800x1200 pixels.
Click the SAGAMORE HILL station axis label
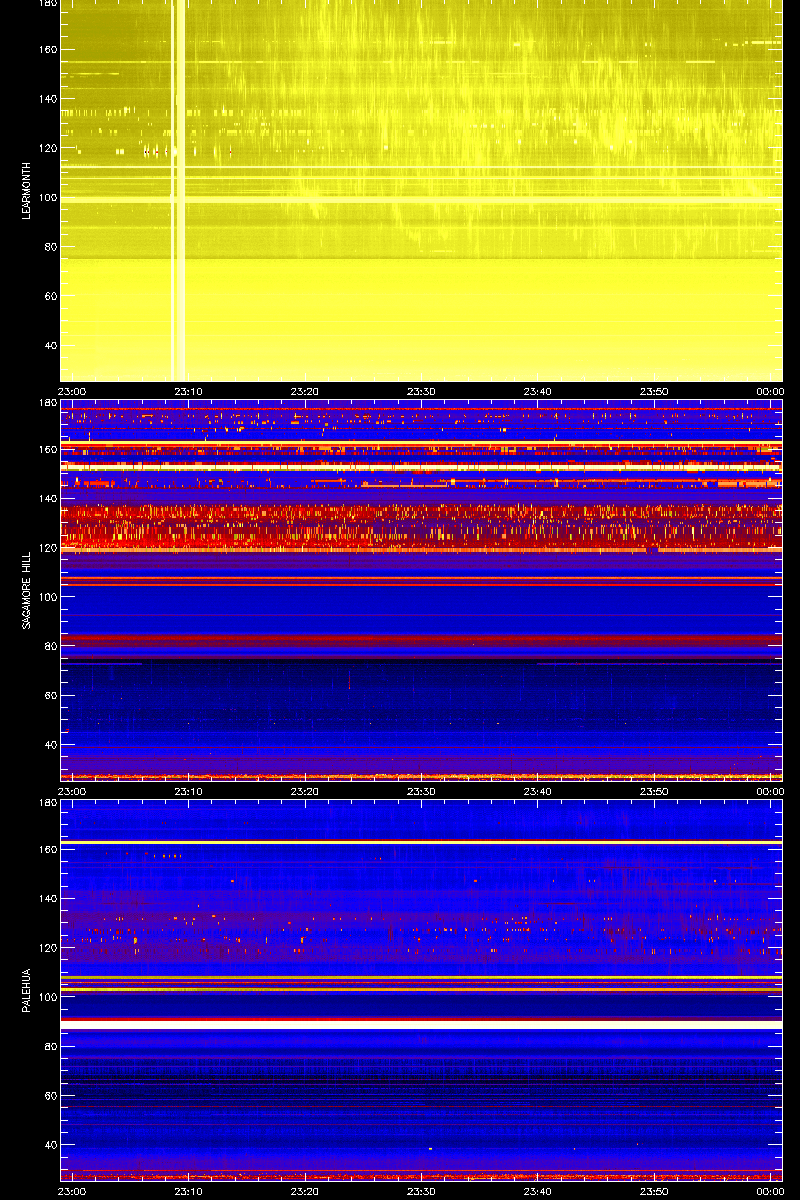(27, 589)
